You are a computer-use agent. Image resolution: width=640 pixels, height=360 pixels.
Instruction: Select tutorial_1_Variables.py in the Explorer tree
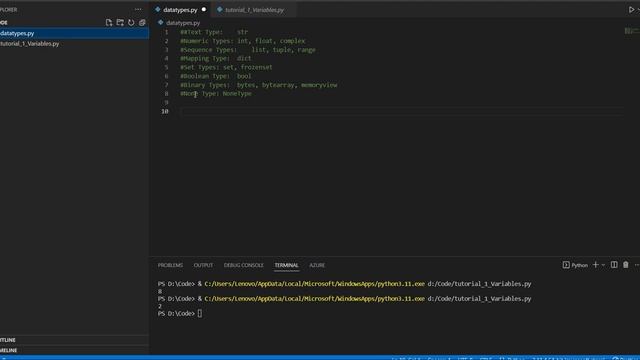(x=74, y=44)
